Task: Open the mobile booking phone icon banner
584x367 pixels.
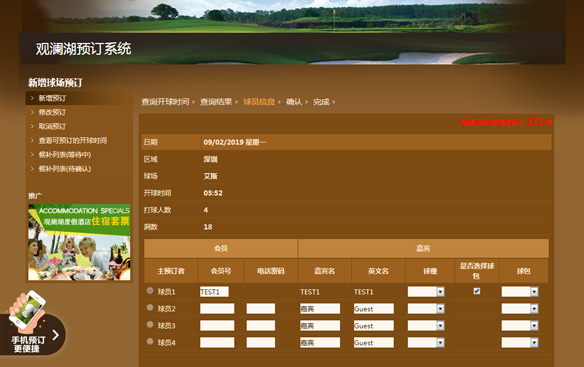Action: (32, 323)
